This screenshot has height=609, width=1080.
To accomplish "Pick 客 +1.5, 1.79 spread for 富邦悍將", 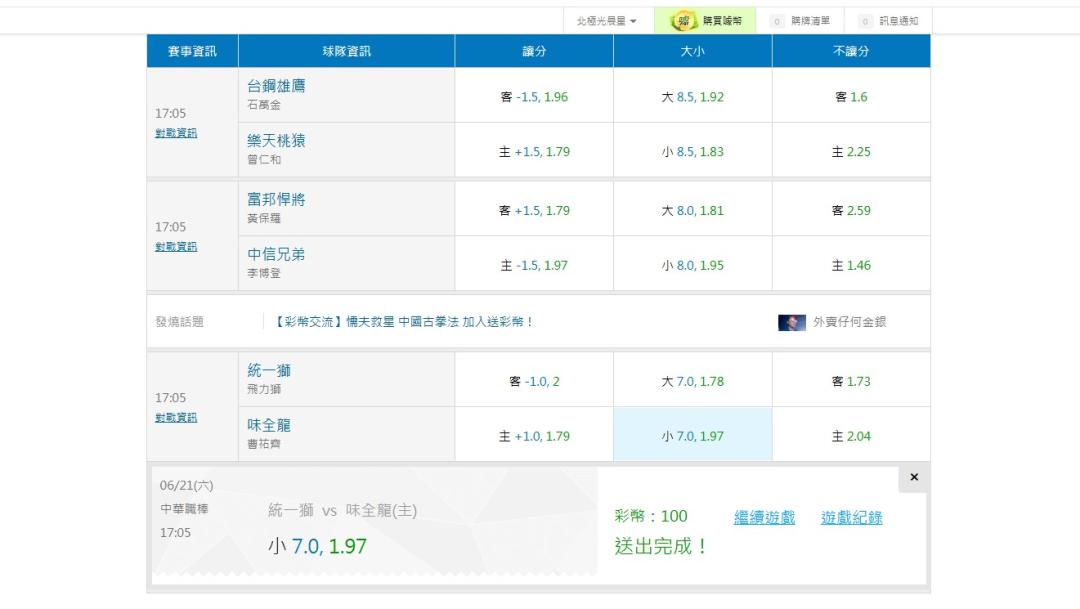I will coord(534,211).
